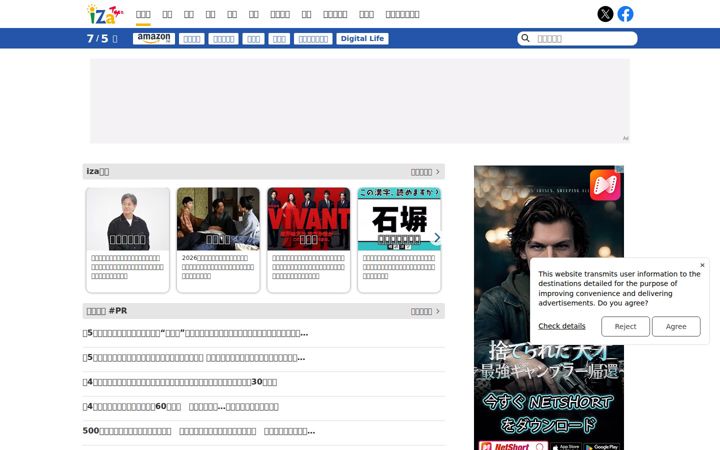
Task: Select the first highlighted navigation menu item
Action: pos(143,14)
